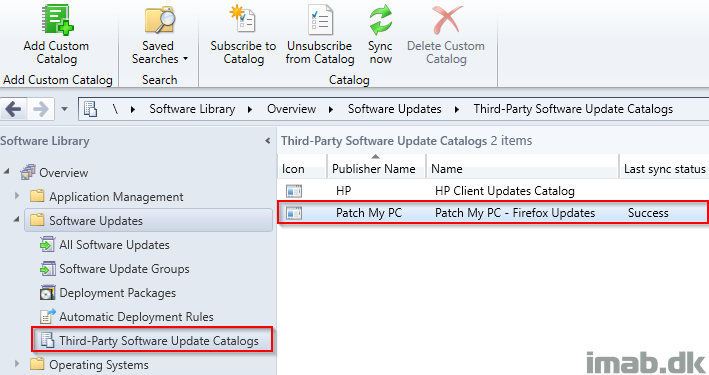Open Application Management folder in tree
709x375 pixels.
[x=116, y=197]
